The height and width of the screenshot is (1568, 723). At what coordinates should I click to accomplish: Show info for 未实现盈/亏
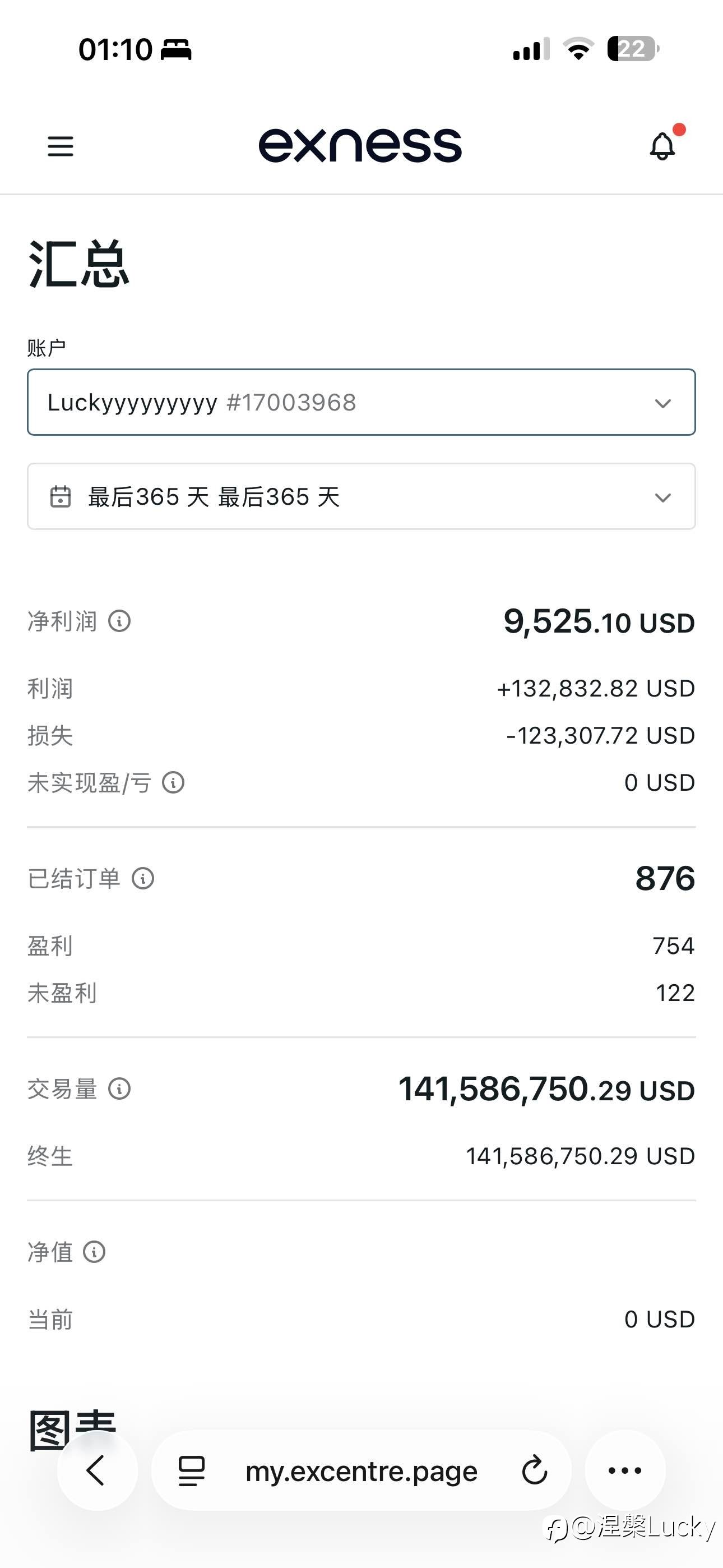pyautogui.click(x=173, y=783)
